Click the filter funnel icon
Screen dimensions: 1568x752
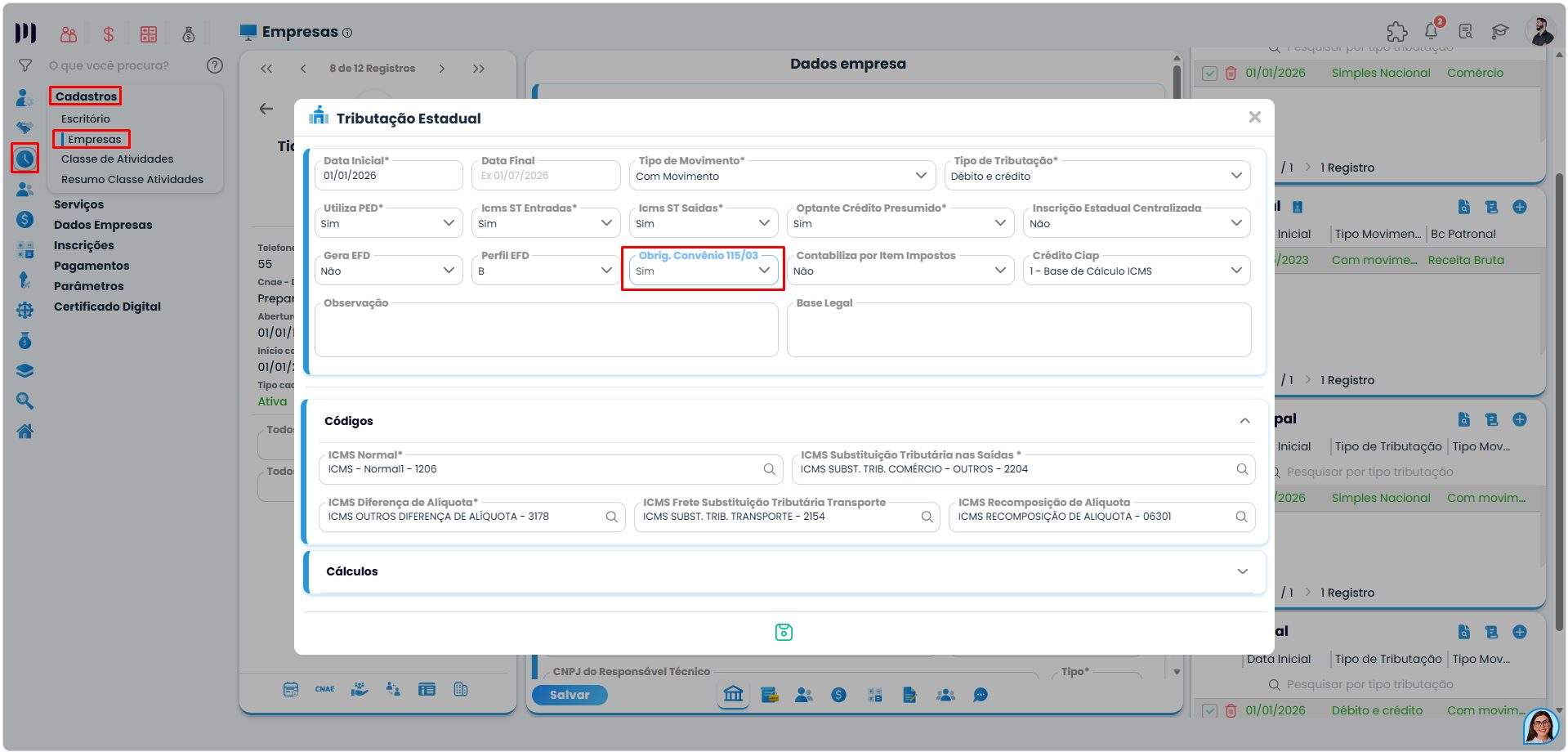(x=25, y=65)
